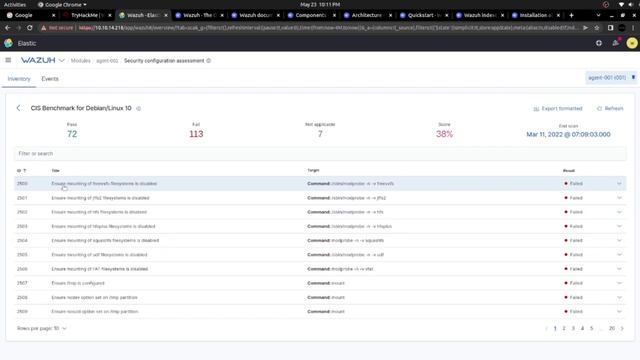
Task: Click info icon next to Security configuration assessment
Action: point(209,61)
